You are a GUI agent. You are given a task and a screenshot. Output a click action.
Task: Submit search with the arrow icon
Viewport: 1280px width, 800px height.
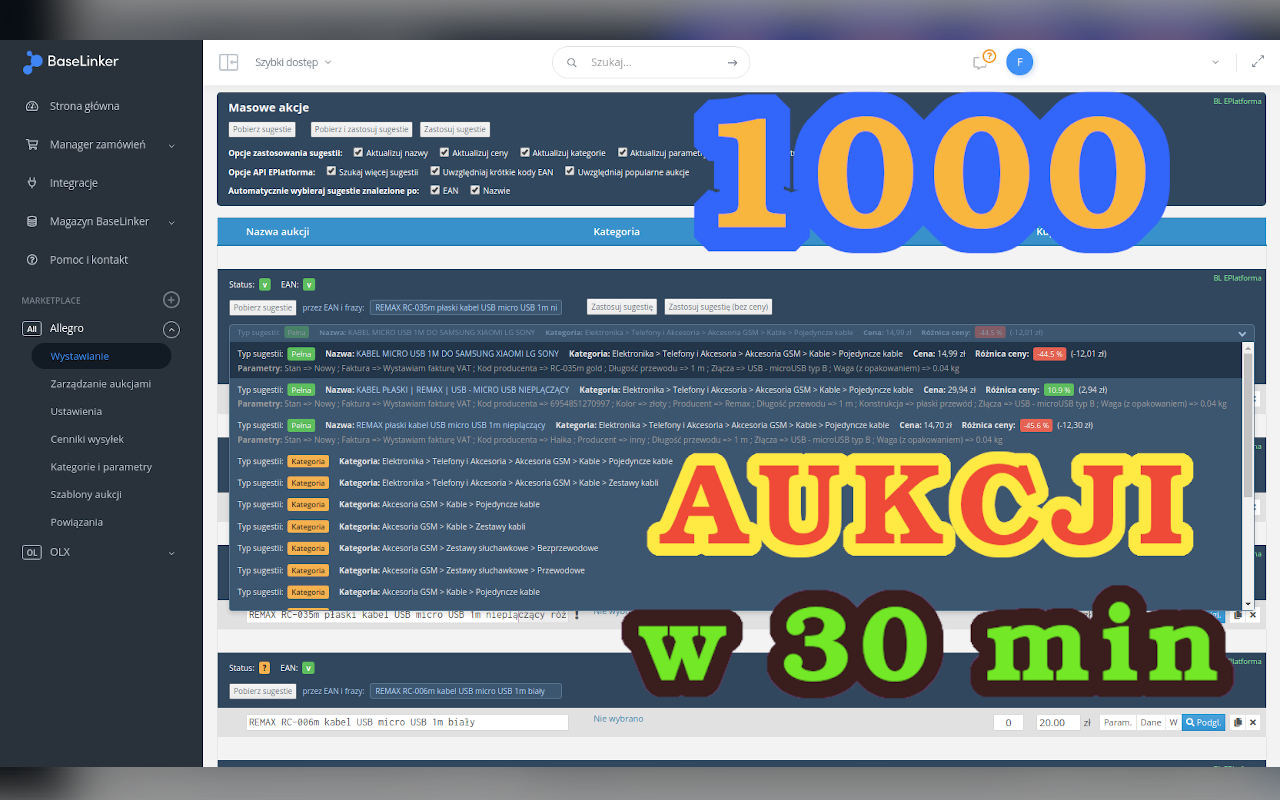click(x=732, y=62)
